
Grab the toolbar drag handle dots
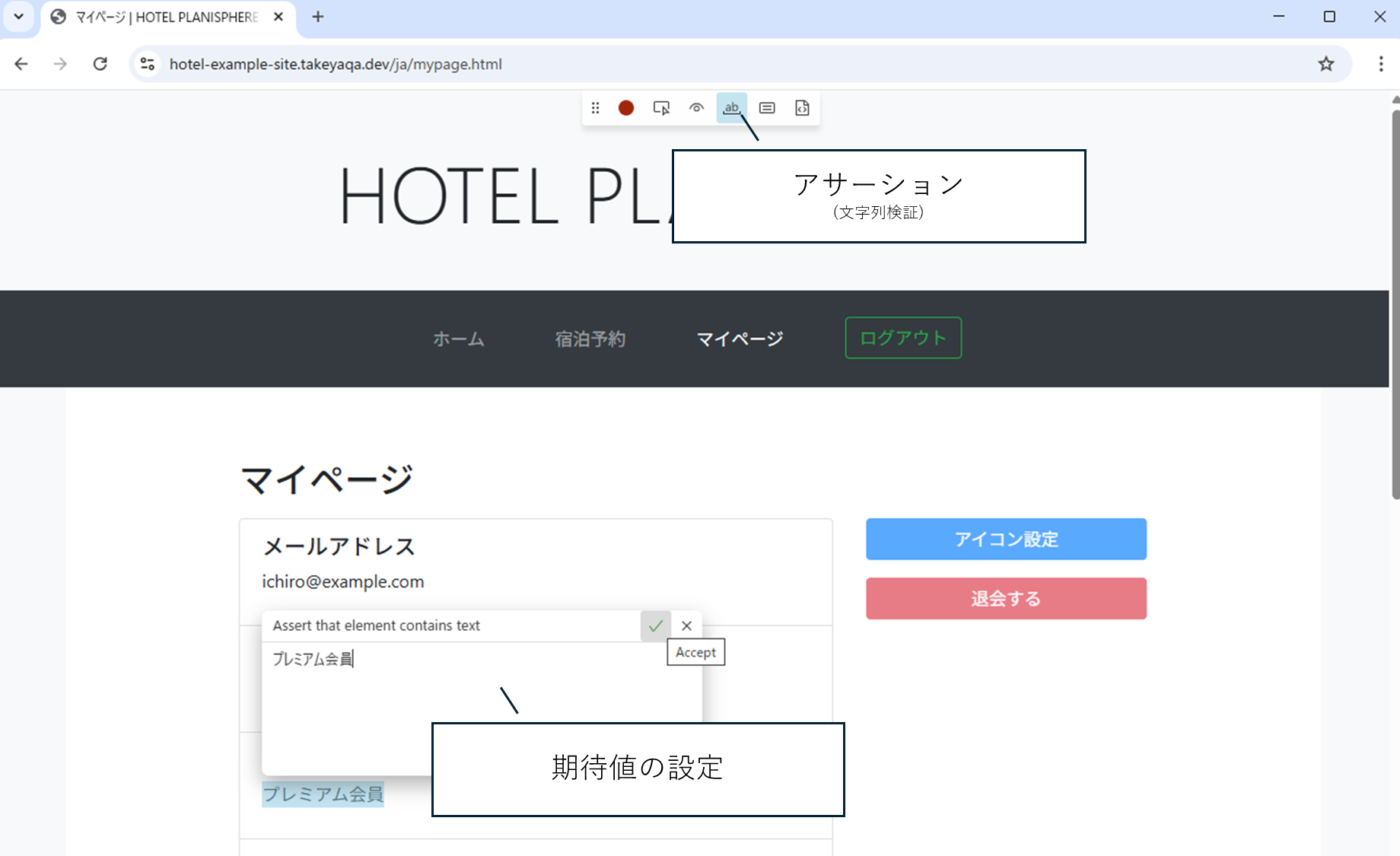coord(596,108)
